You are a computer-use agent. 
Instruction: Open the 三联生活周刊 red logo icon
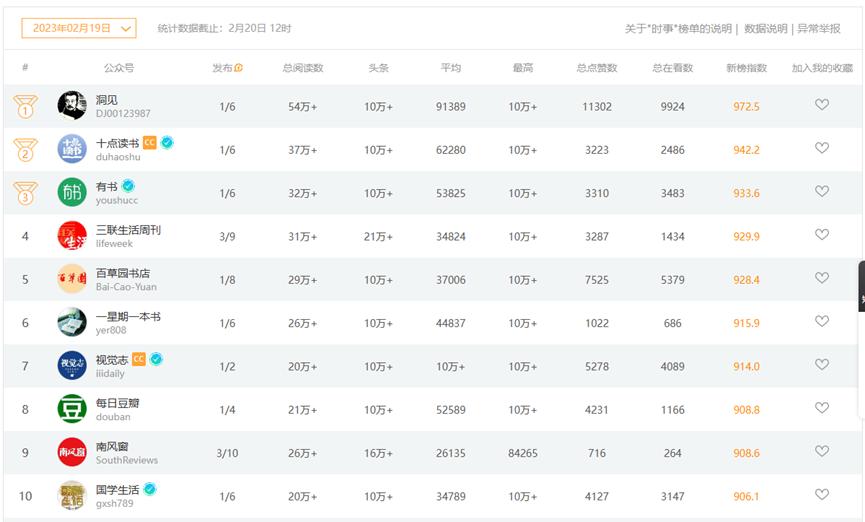[72, 235]
